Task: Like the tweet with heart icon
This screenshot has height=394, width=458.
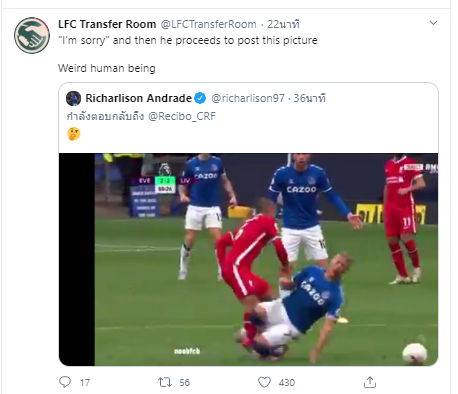Action: [264, 382]
